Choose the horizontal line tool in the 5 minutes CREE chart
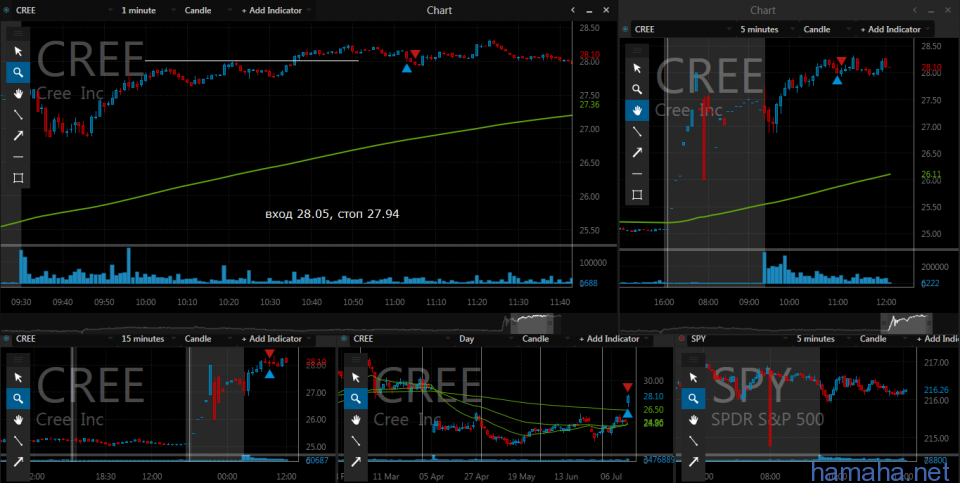 [x=637, y=174]
